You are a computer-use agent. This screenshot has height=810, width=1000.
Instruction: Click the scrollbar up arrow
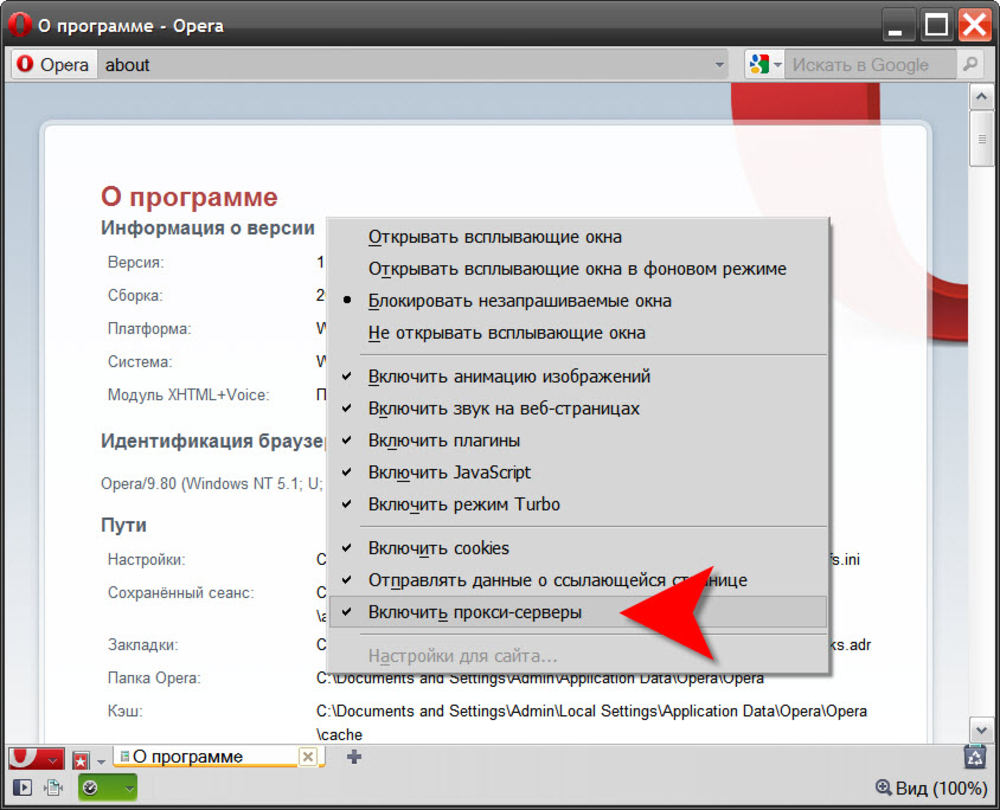[981, 97]
